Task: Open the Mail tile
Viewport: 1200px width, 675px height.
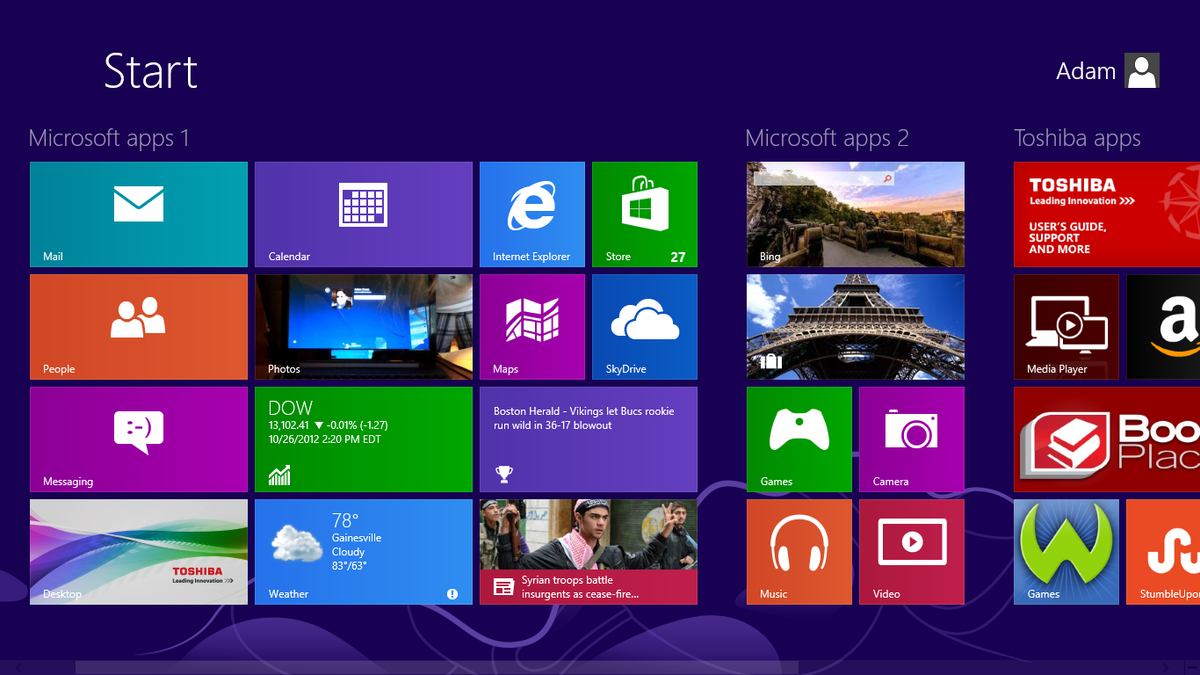Action: 139,214
